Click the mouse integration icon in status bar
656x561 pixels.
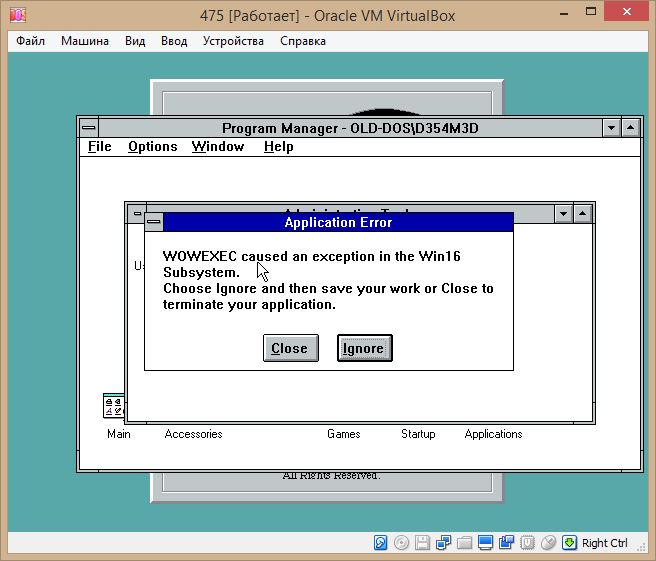(x=548, y=543)
